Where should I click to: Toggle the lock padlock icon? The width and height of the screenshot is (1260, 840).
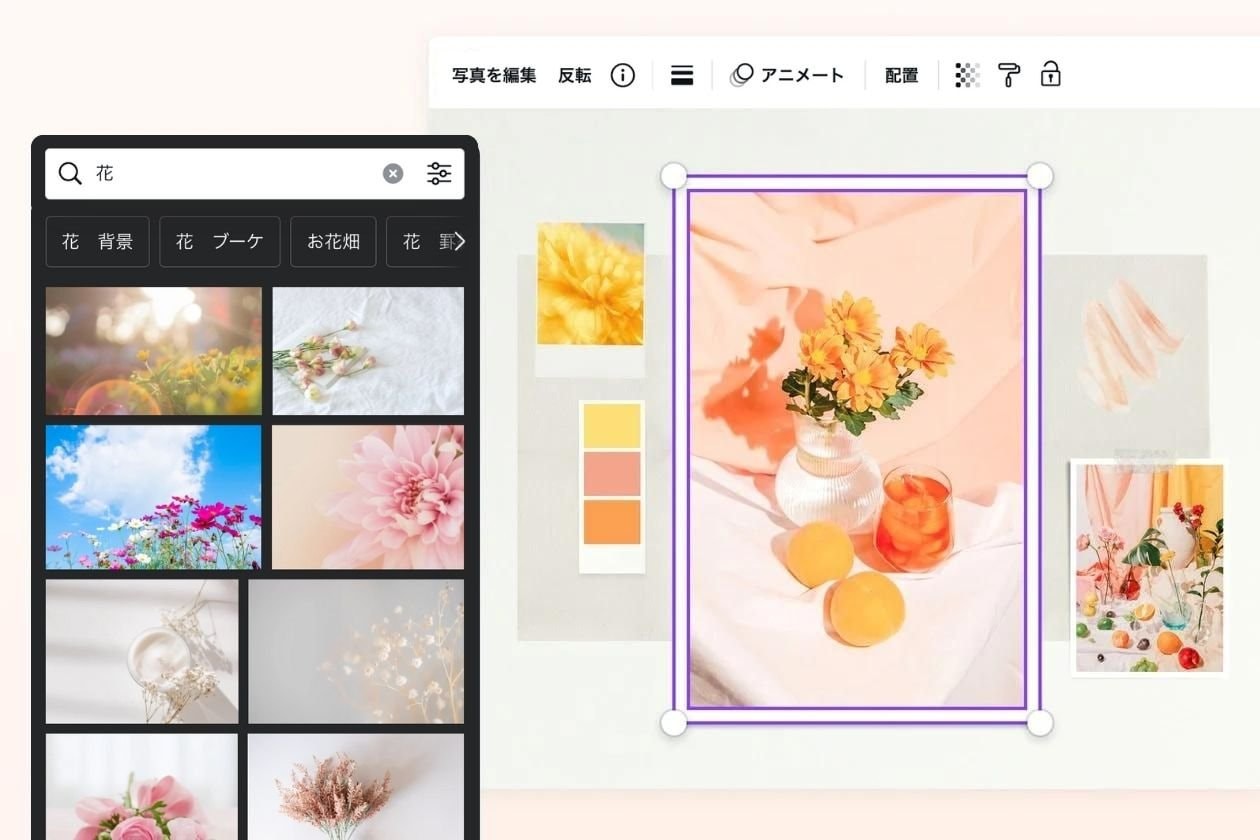pyautogui.click(x=1050, y=75)
